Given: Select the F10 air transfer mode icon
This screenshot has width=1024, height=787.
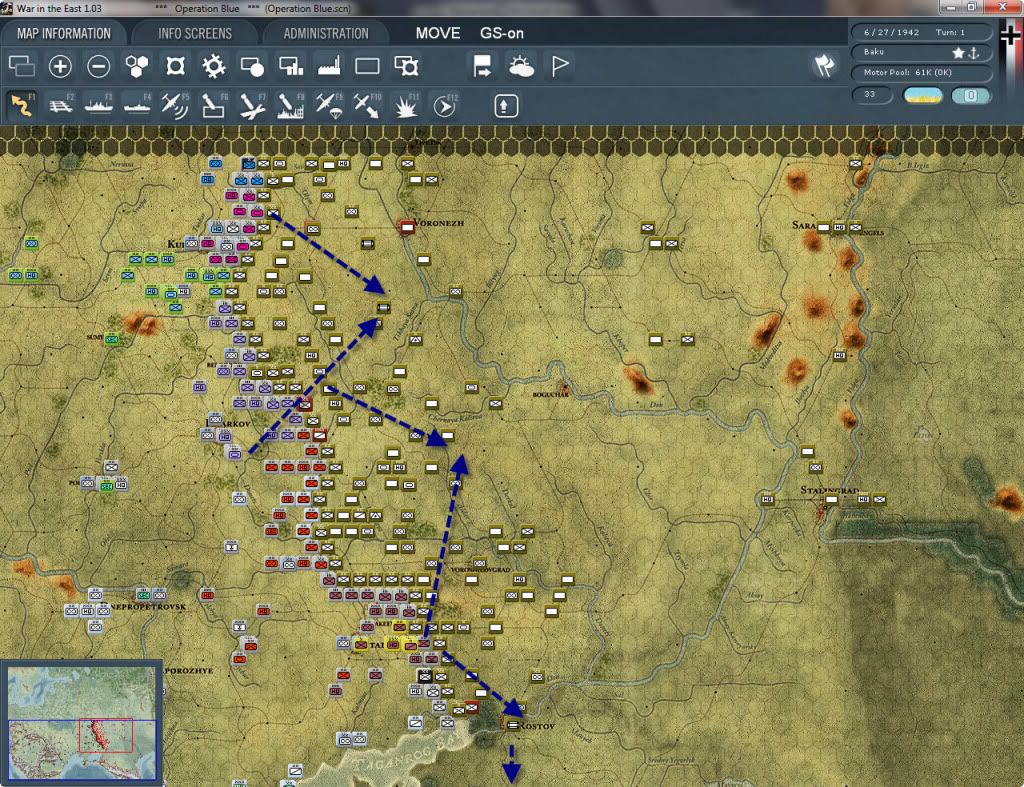Looking at the screenshot, I should (367, 105).
